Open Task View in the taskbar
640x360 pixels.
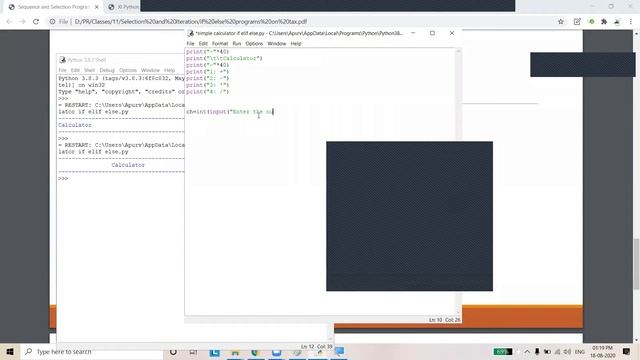(193, 351)
